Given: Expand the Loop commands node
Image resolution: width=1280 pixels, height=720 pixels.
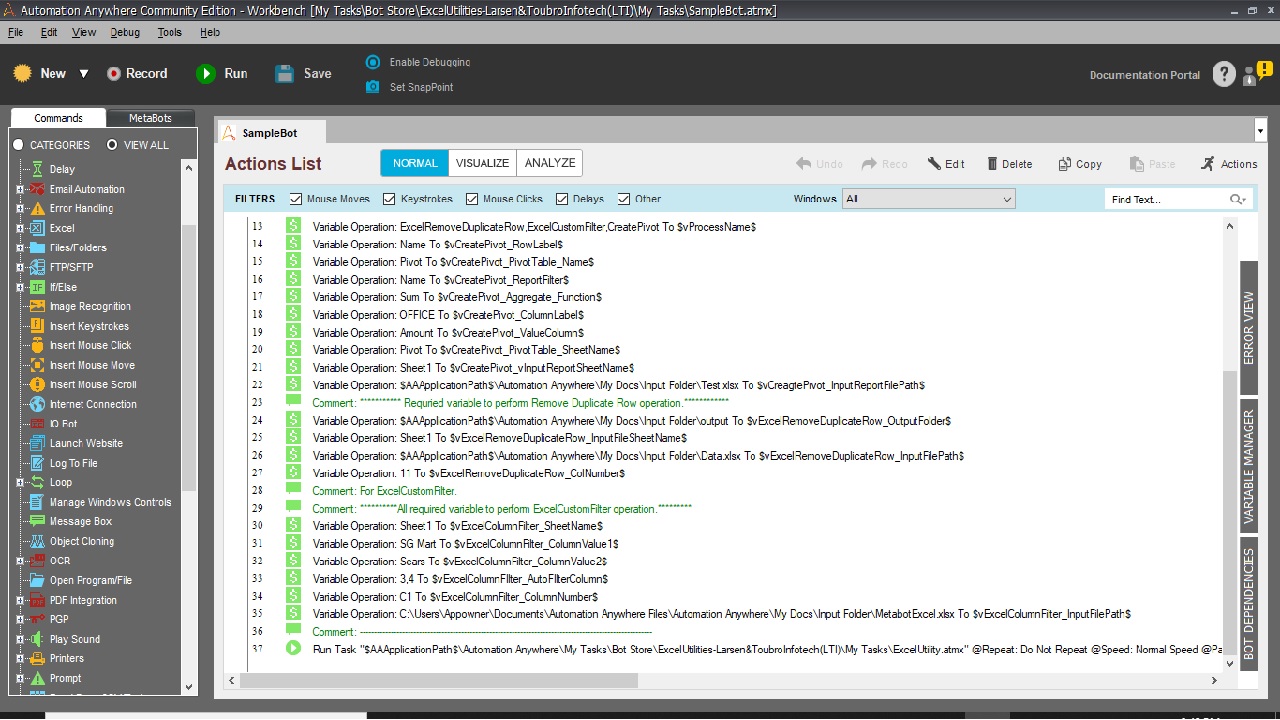Looking at the screenshot, I should pyautogui.click(x=20, y=482).
